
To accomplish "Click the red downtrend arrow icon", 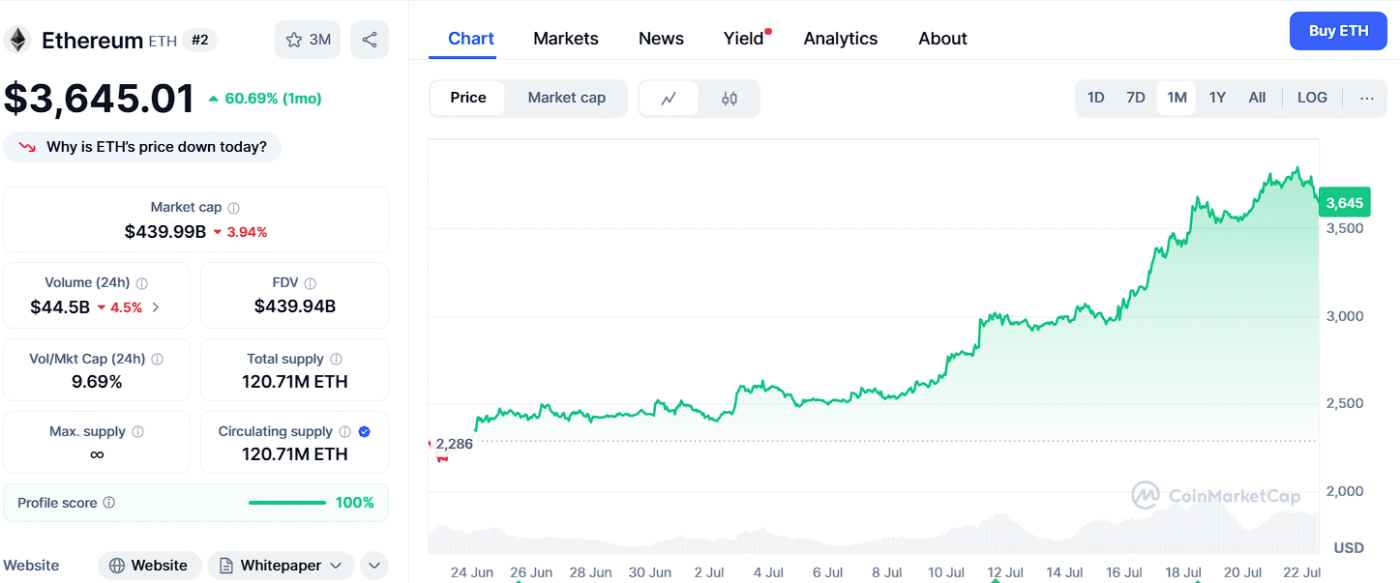I will 27,147.
